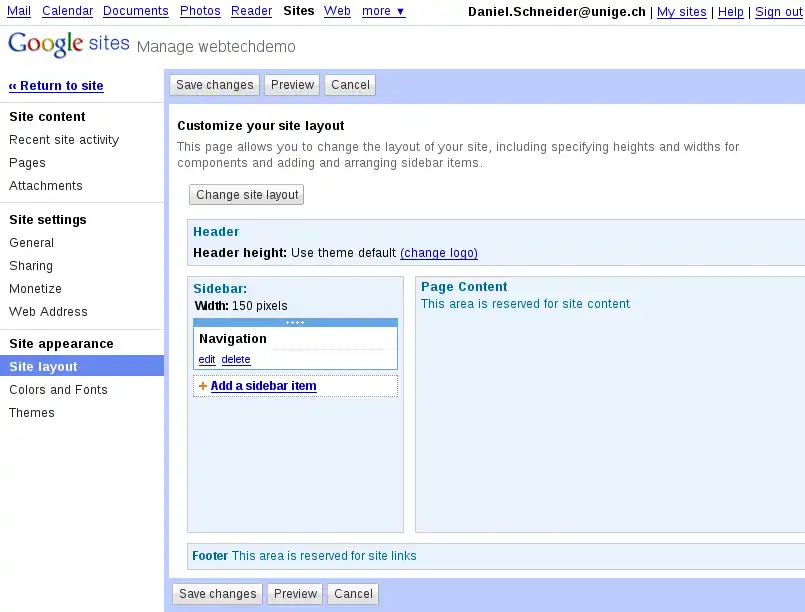Click the Google Sites logo
This screenshot has width=805, height=612.
68,45
